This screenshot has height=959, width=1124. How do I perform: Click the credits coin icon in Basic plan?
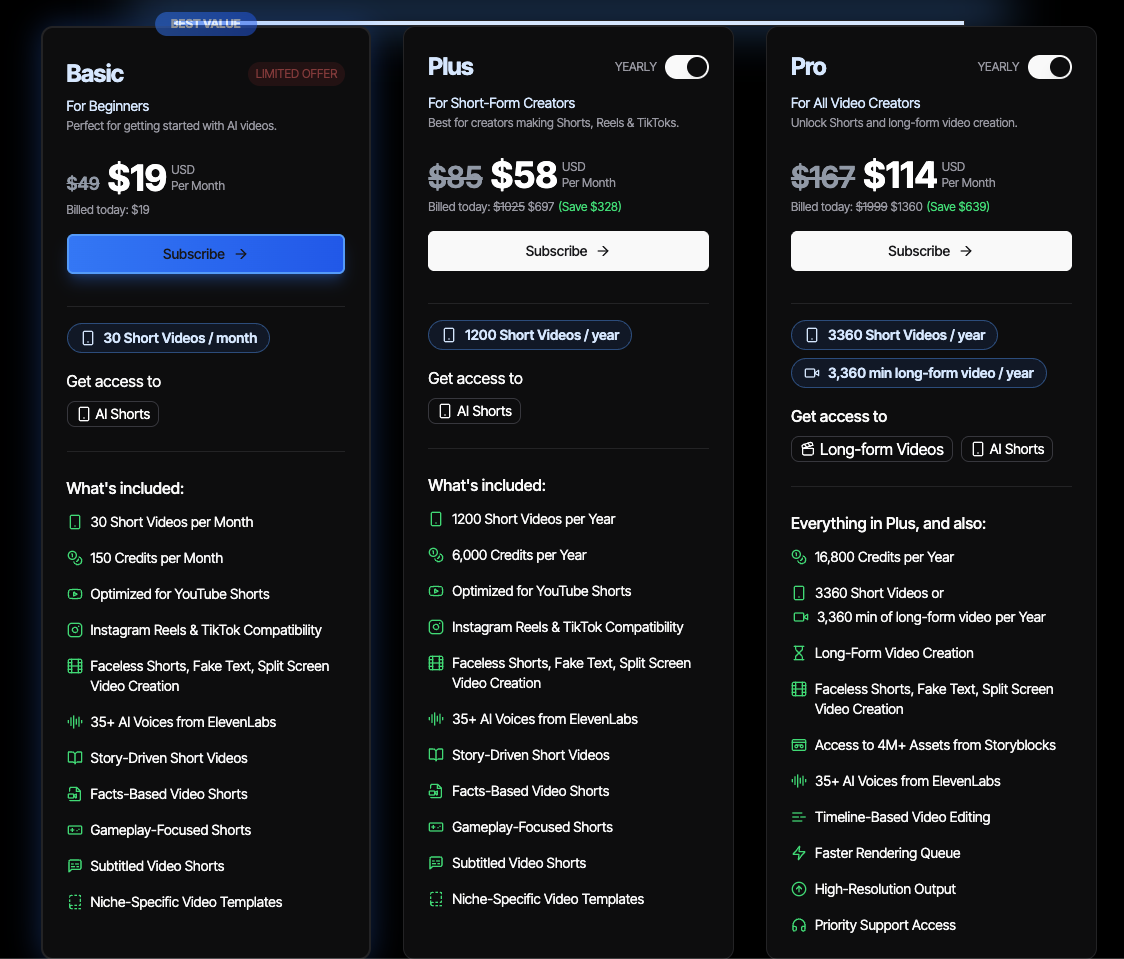click(74, 558)
